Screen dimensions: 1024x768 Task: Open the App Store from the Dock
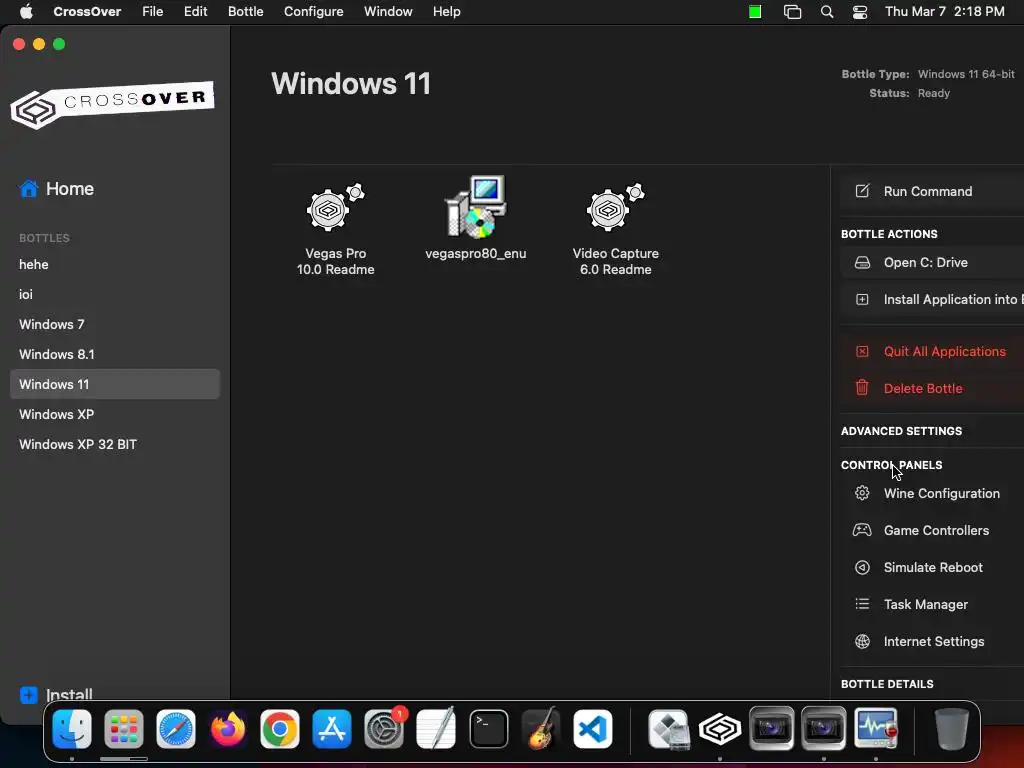332,729
